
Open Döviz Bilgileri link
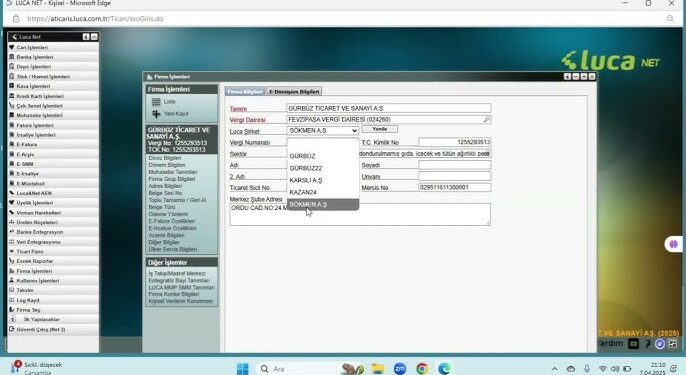(x=164, y=158)
